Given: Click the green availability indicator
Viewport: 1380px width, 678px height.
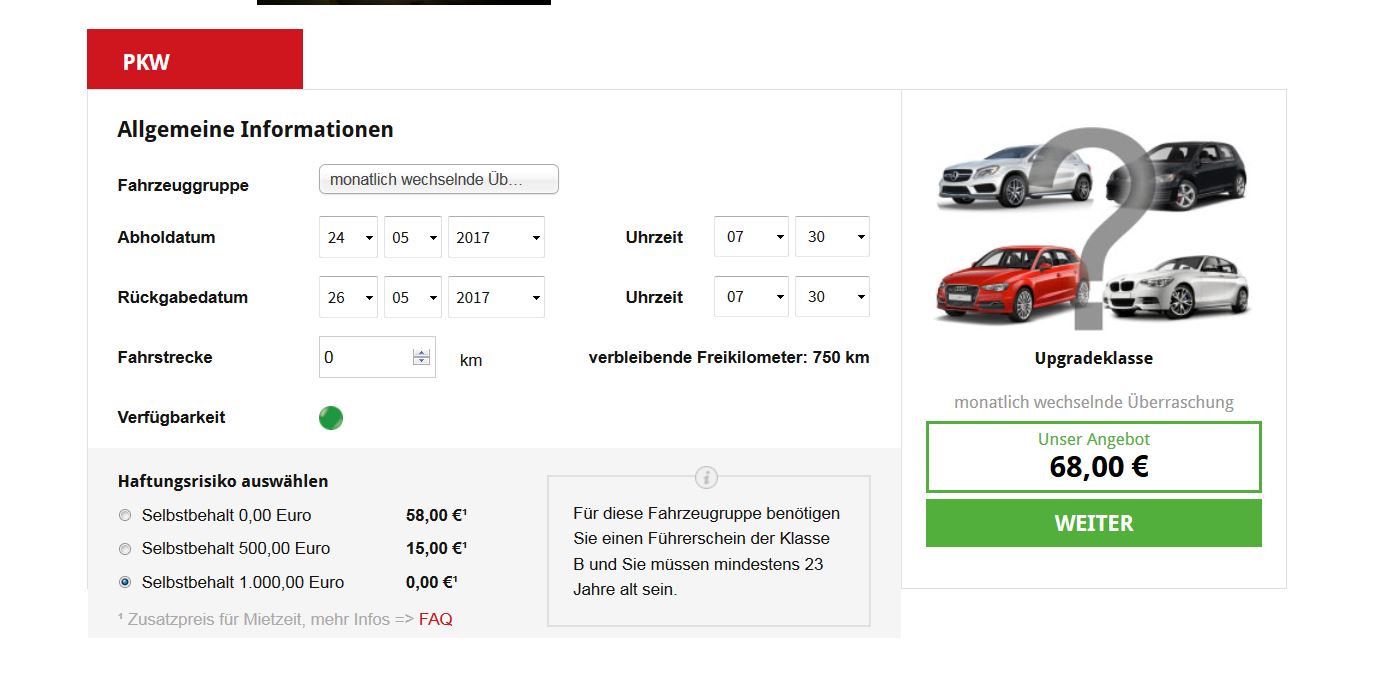Looking at the screenshot, I should pyautogui.click(x=331, y=418).
